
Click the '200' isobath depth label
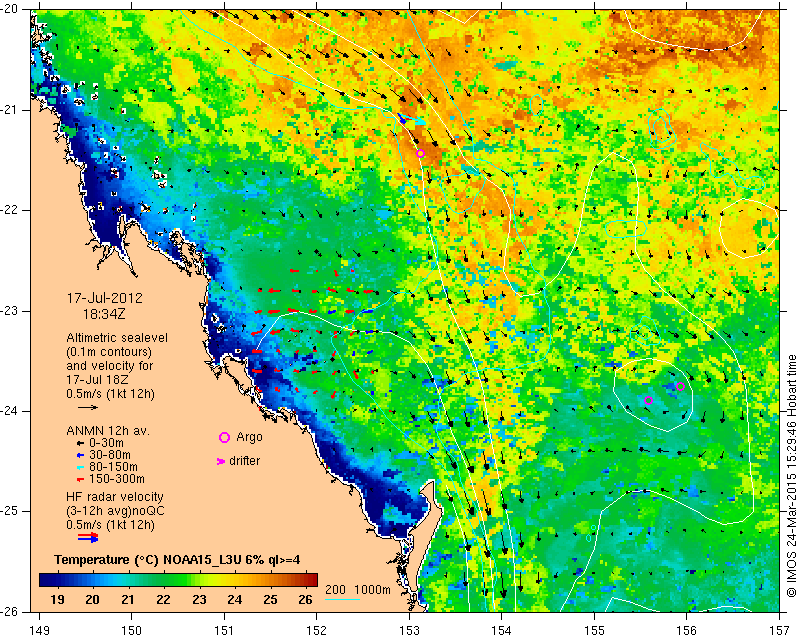(x=336, y=590)
